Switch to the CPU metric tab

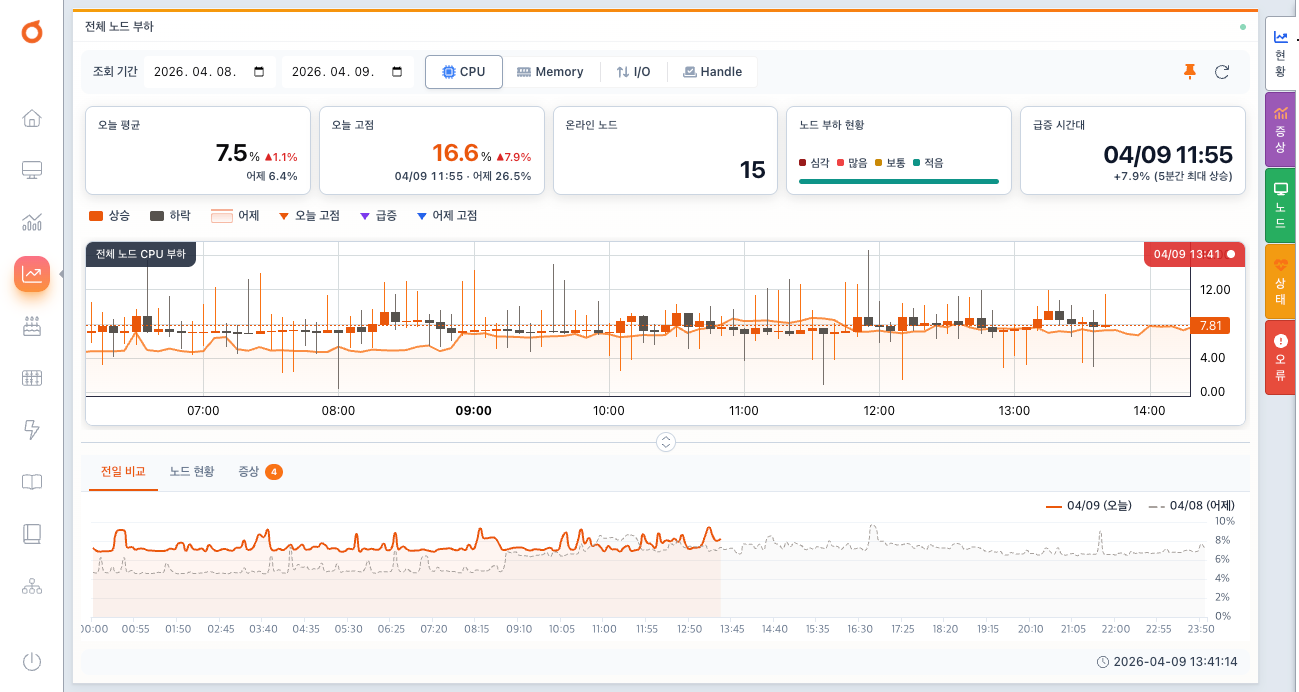(464, 72)
